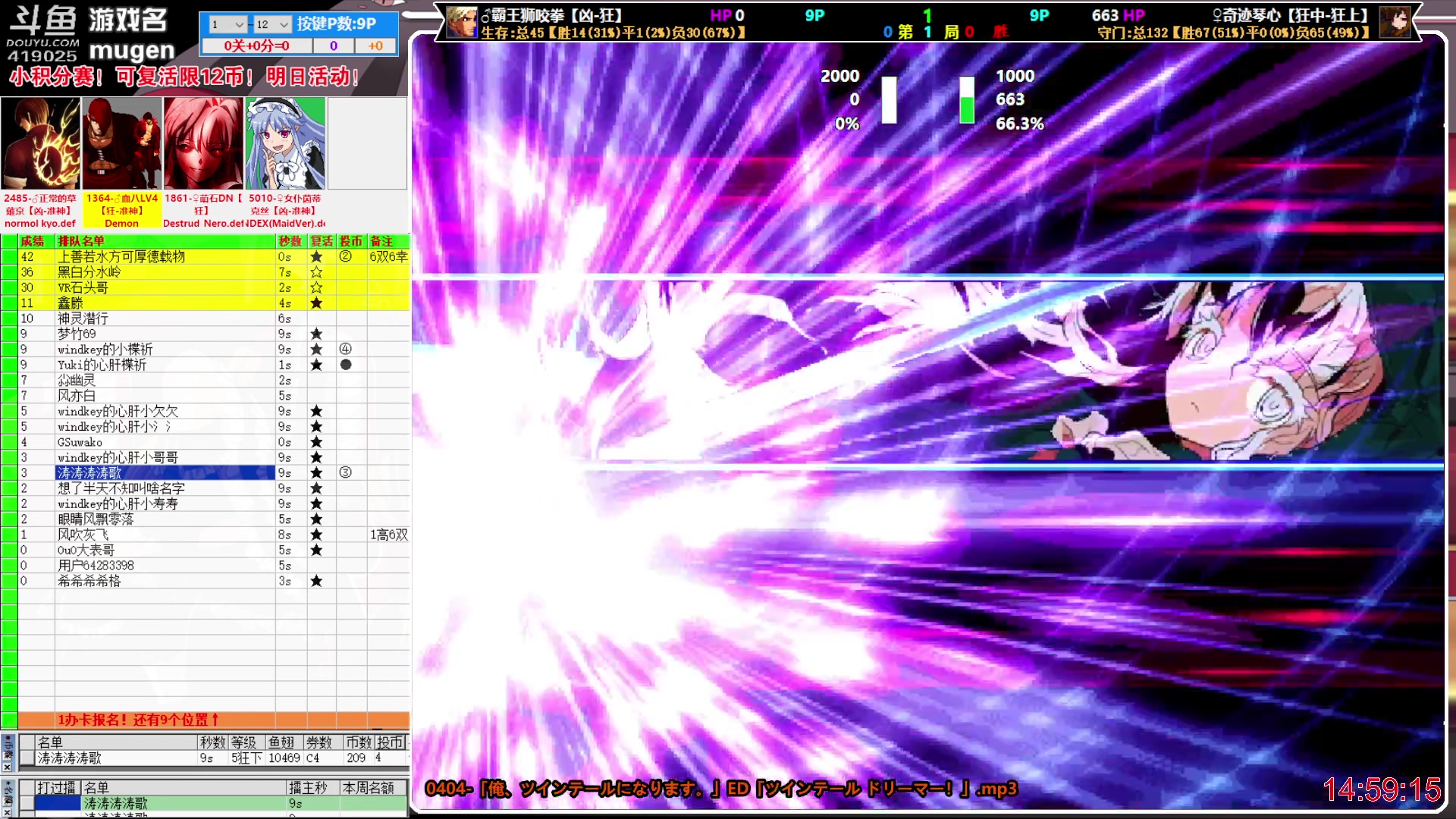
Task: Click the star in the 梦竹69 row
Action: (x=316, y=334)
